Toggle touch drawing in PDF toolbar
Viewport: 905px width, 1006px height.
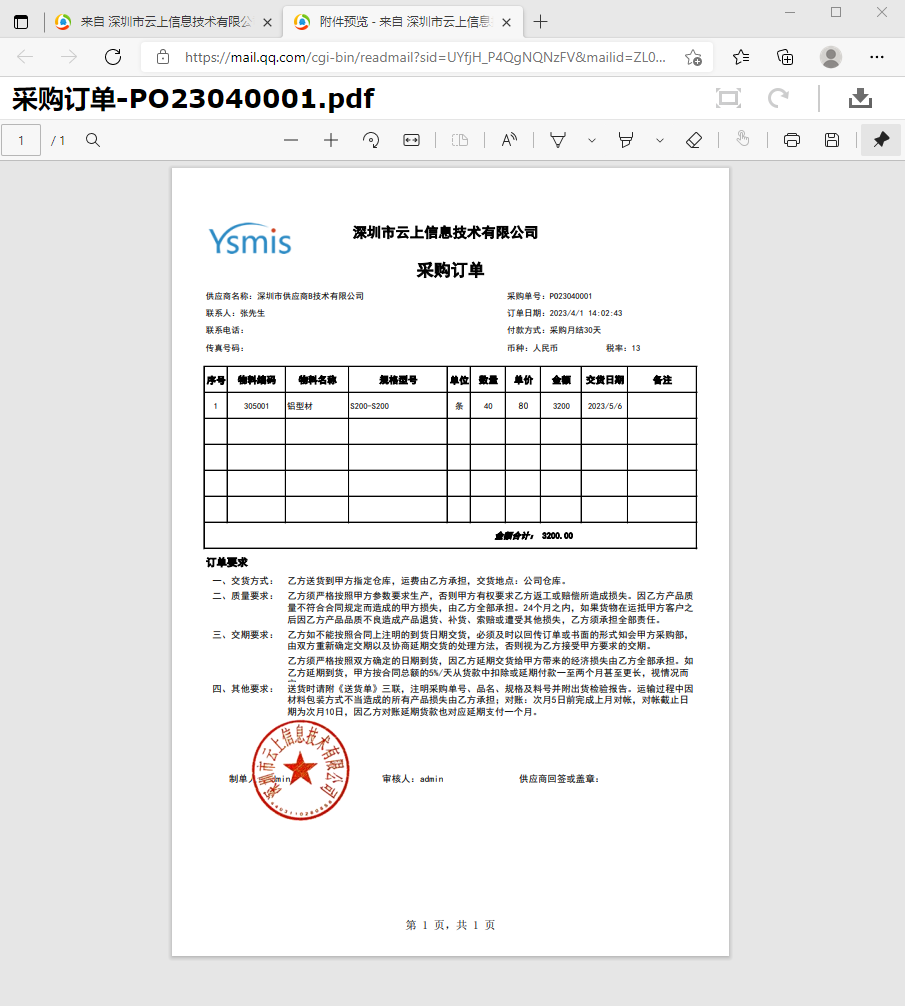coord(743,139)
